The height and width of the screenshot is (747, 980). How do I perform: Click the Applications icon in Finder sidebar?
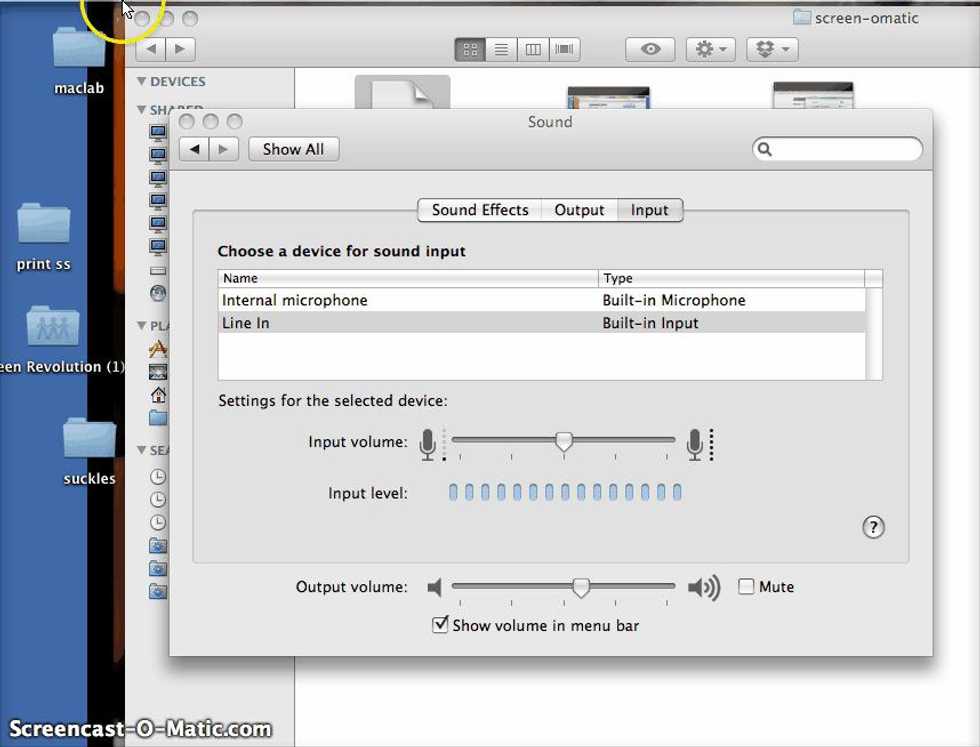click(158, 349)
